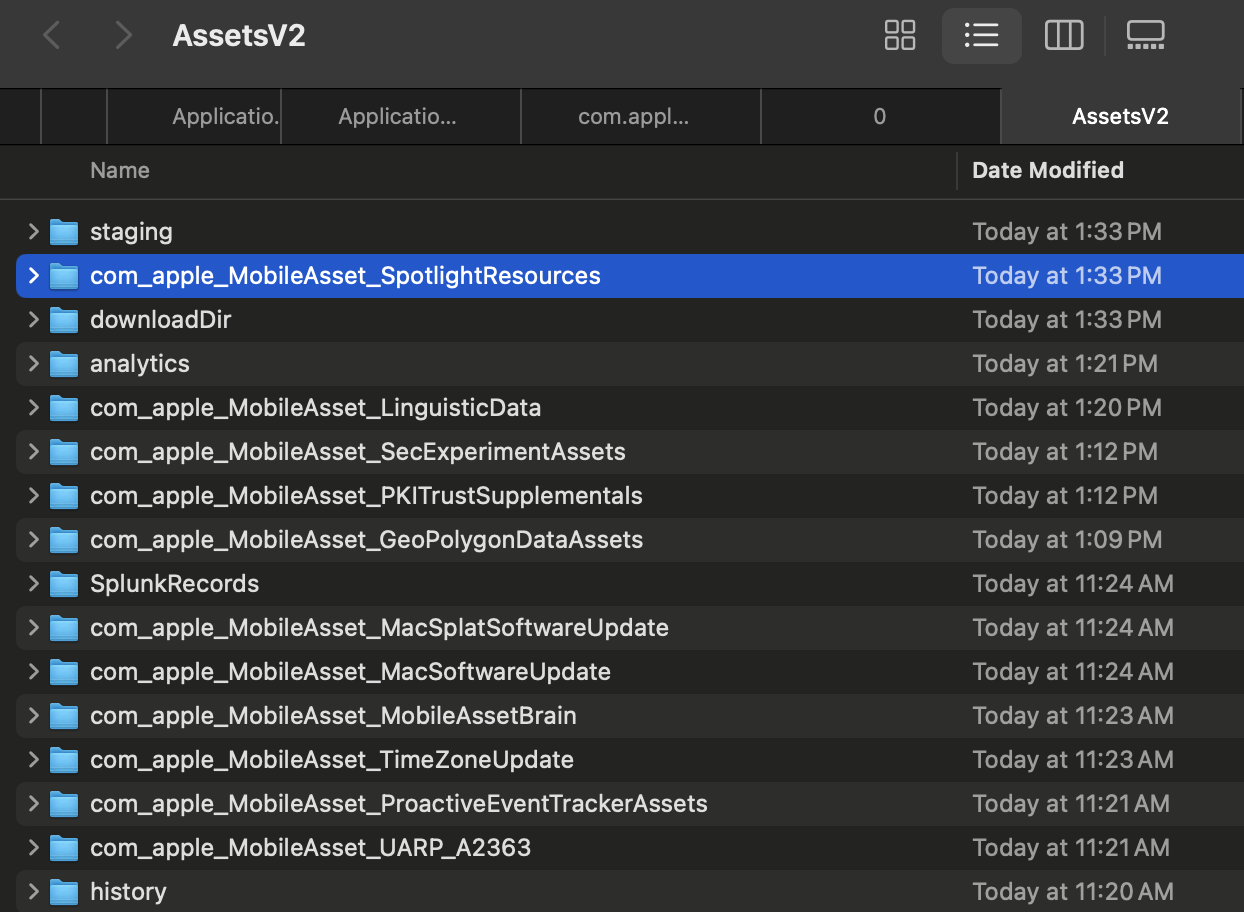Select the name com_apple_MobileAsset_MobileAssetBrain
This screenshot has width=1244, height=912.
click(333, 716)
